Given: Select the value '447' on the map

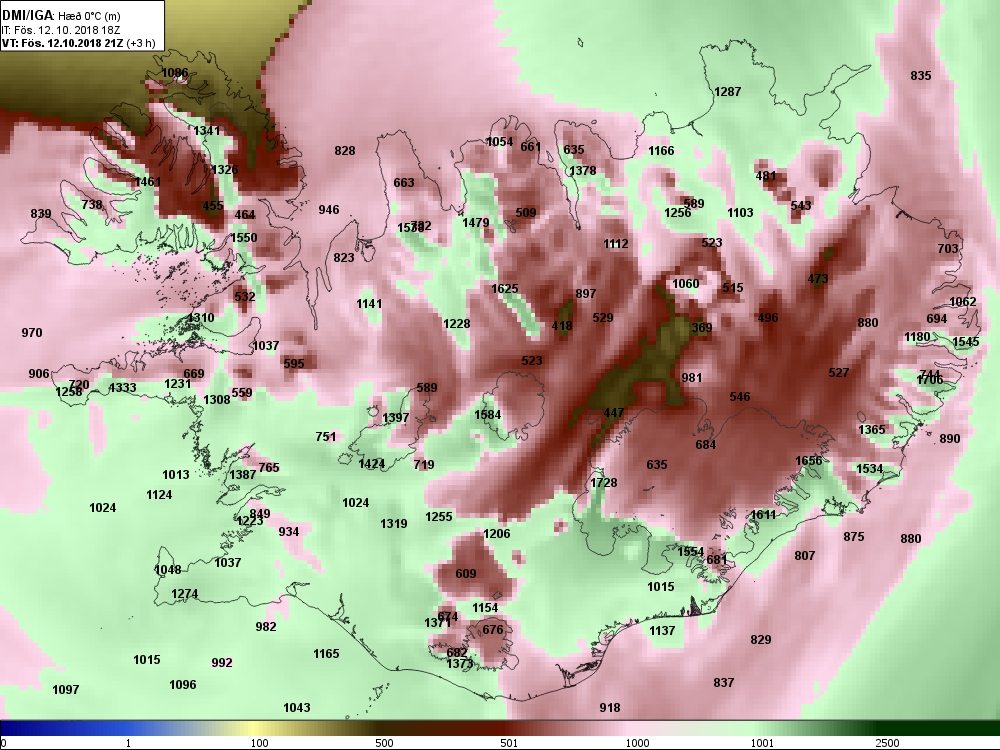Looking at the screenshot, I should tap(614, 413).
